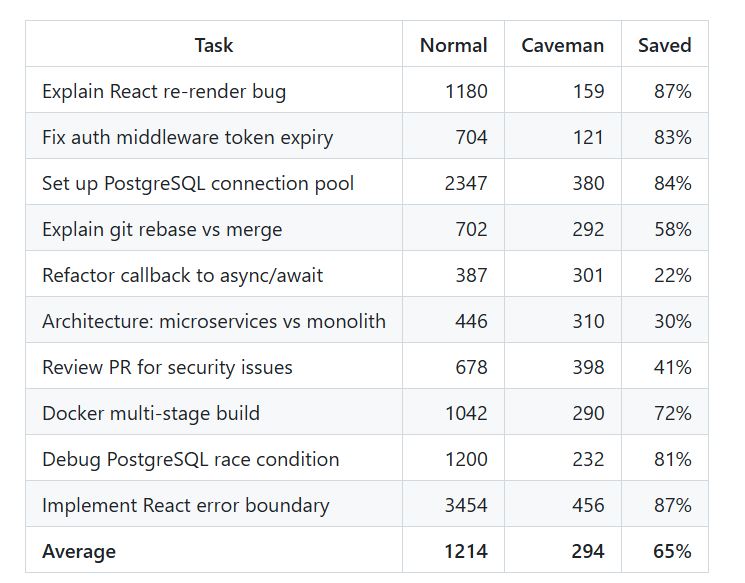Click the Task column header

pyautogui.click(x=214, y=45)
